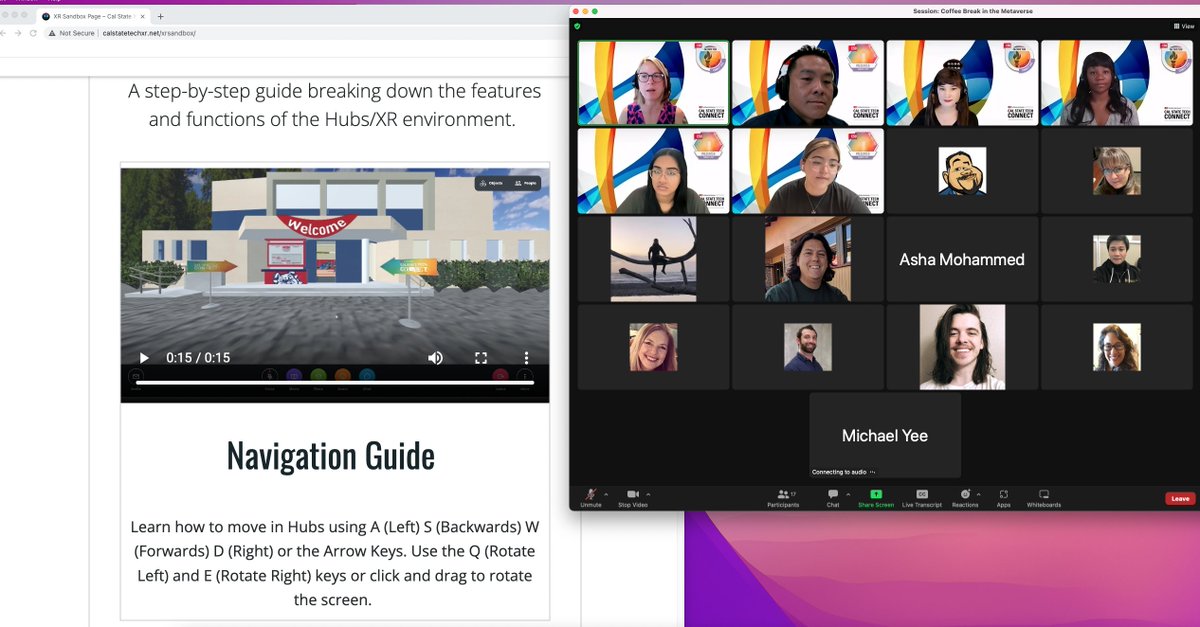Screen dimensions: 1200x627
Task: Click the red Leave button
Action: [x=1180, y=498]
